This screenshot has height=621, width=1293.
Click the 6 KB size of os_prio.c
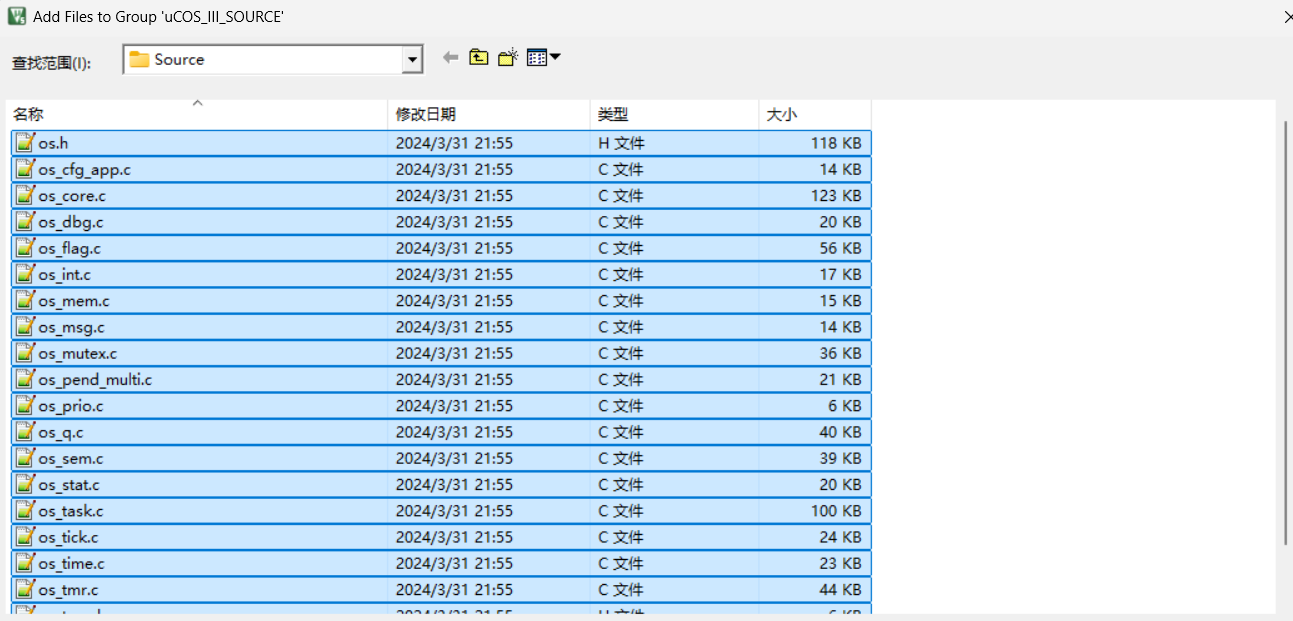pos(845,406)
